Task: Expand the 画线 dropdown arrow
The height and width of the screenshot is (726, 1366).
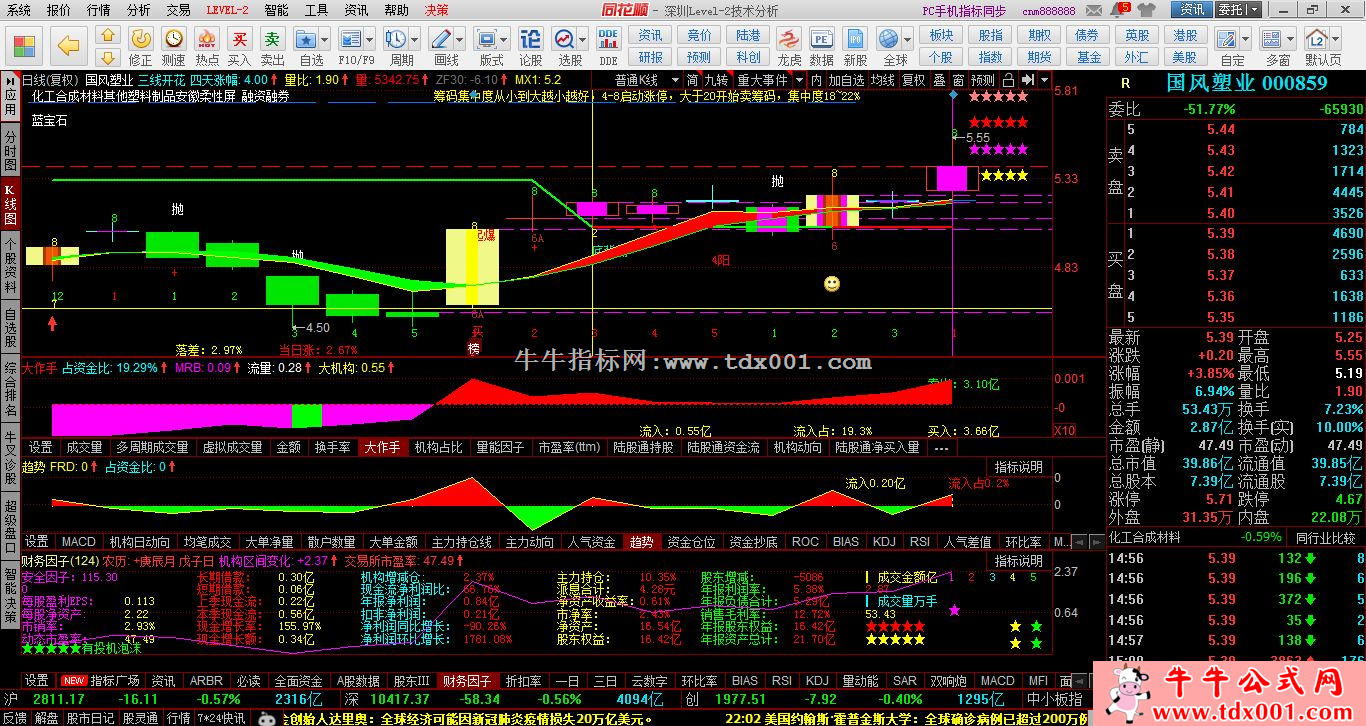Action: [460, 39]
